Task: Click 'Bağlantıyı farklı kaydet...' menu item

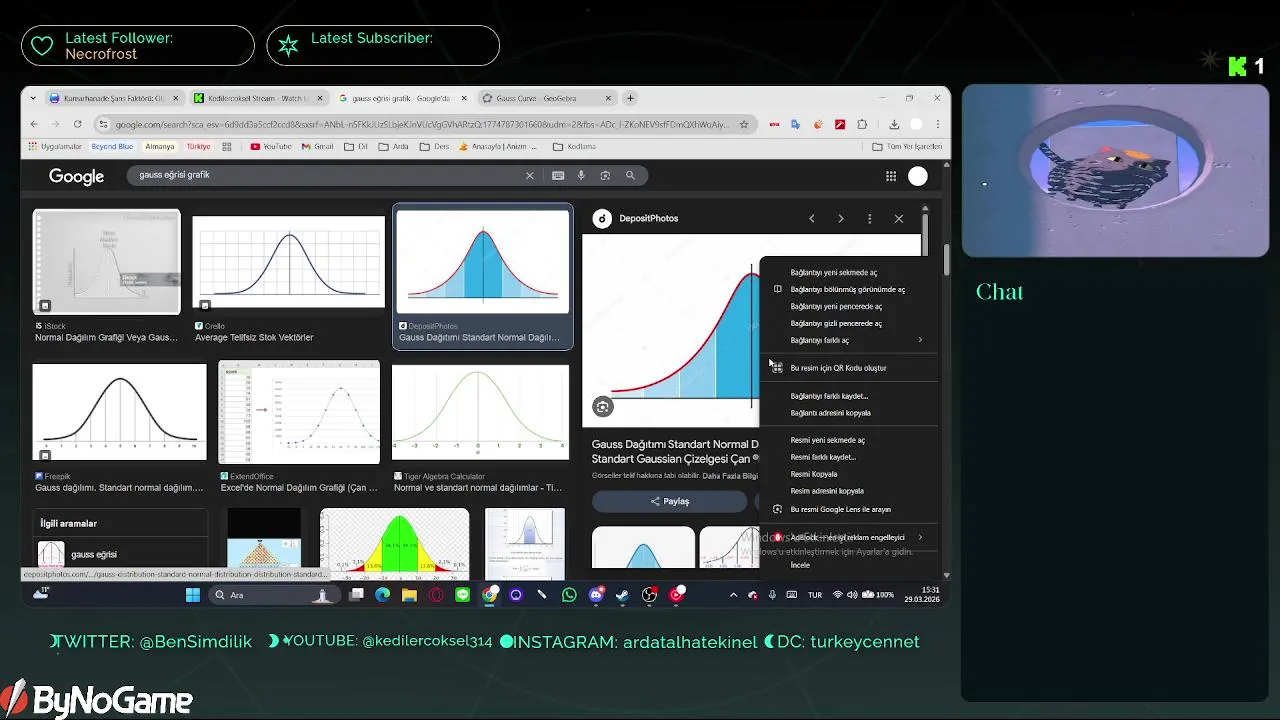Action: pyautogui.click(x=829, y=396)
